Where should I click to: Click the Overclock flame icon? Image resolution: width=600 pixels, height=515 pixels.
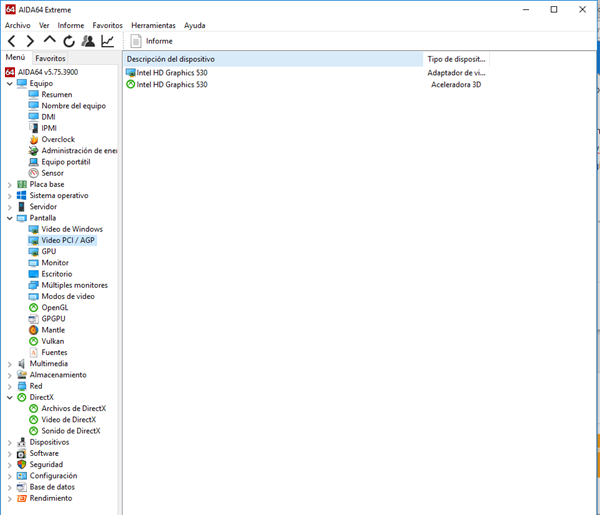click(34, 139)
